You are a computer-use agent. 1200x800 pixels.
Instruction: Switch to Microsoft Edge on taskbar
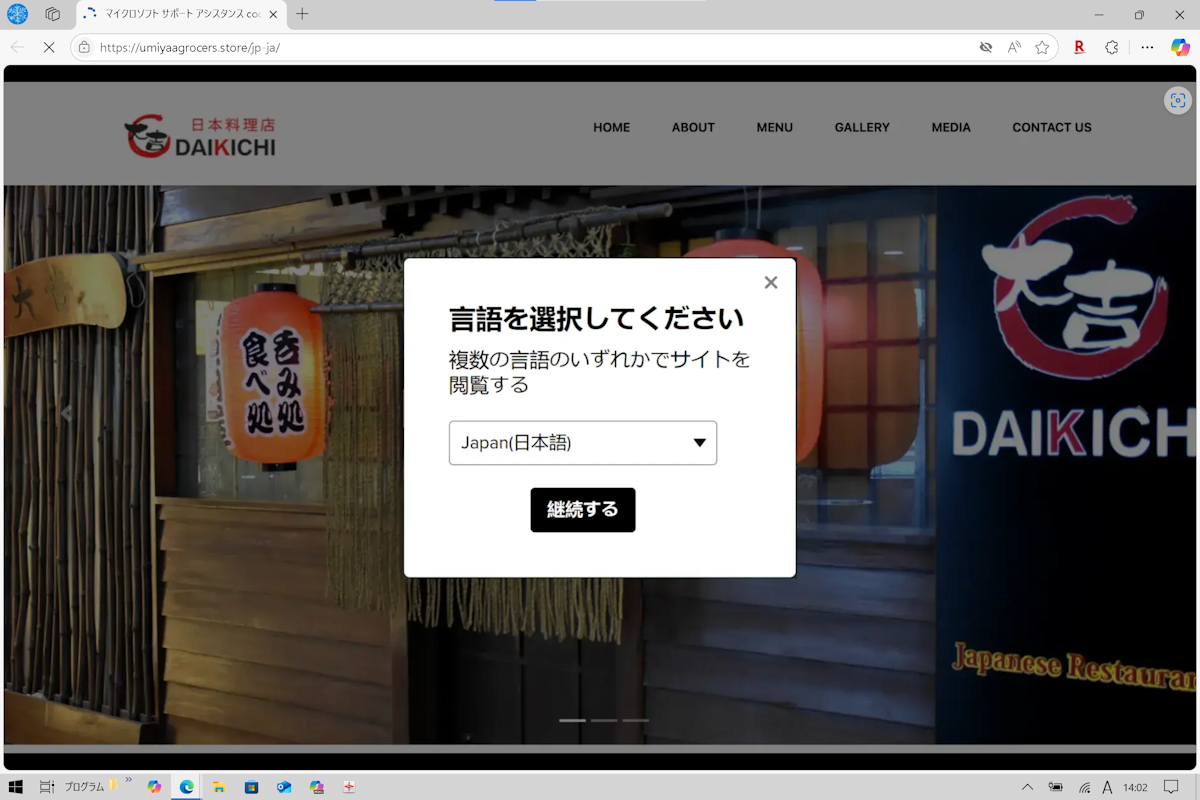click(187, 787)
